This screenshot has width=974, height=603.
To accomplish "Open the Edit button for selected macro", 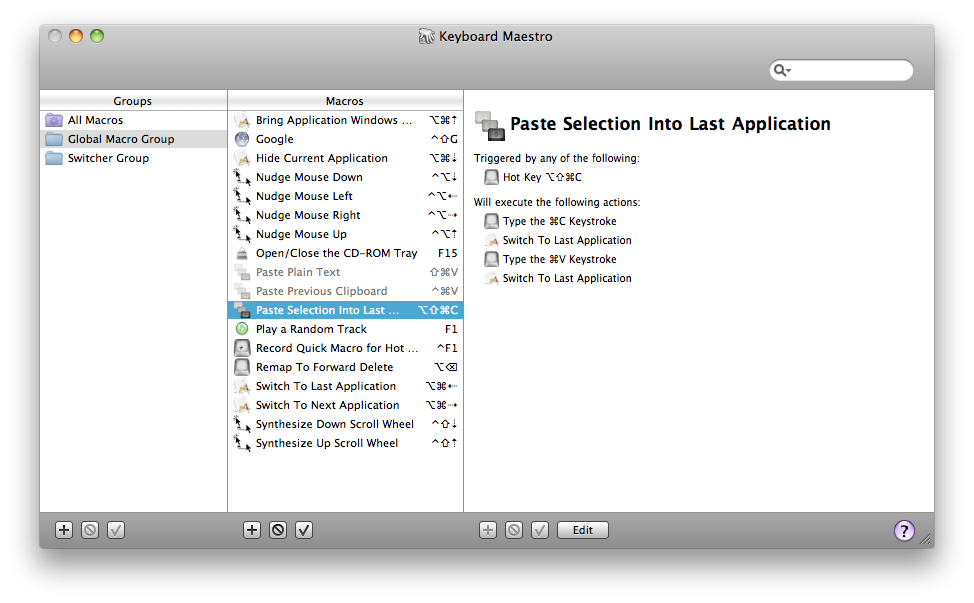I will 583,530.
